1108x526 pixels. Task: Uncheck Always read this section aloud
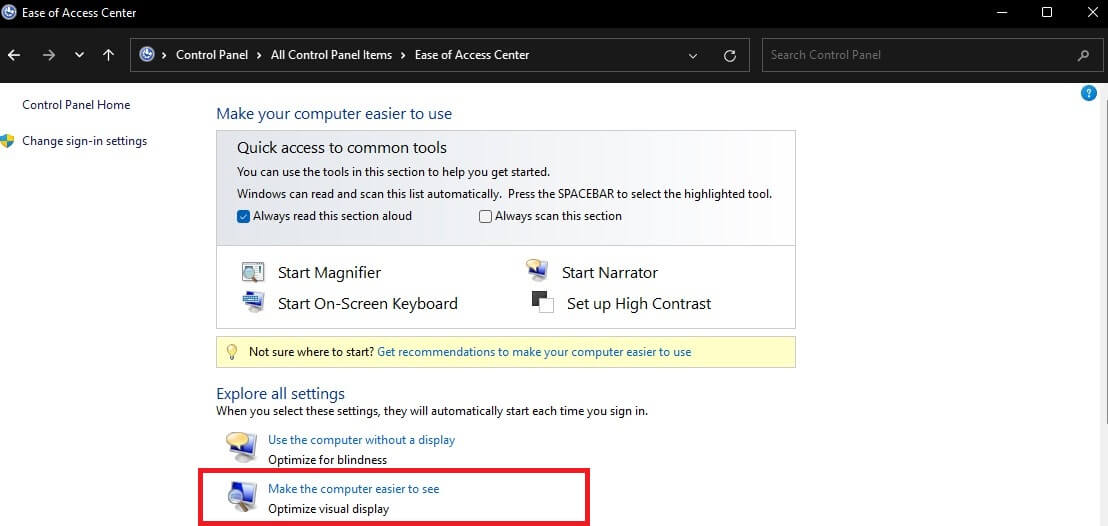pyautogui.click(x=243, y=216)
